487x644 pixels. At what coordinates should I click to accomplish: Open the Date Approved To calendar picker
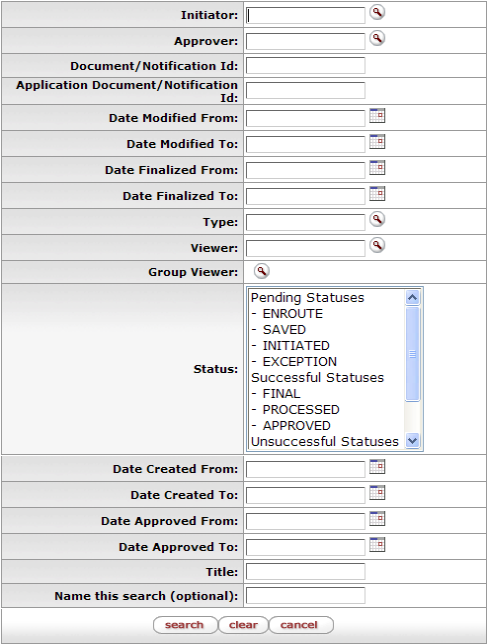[377, 545]
